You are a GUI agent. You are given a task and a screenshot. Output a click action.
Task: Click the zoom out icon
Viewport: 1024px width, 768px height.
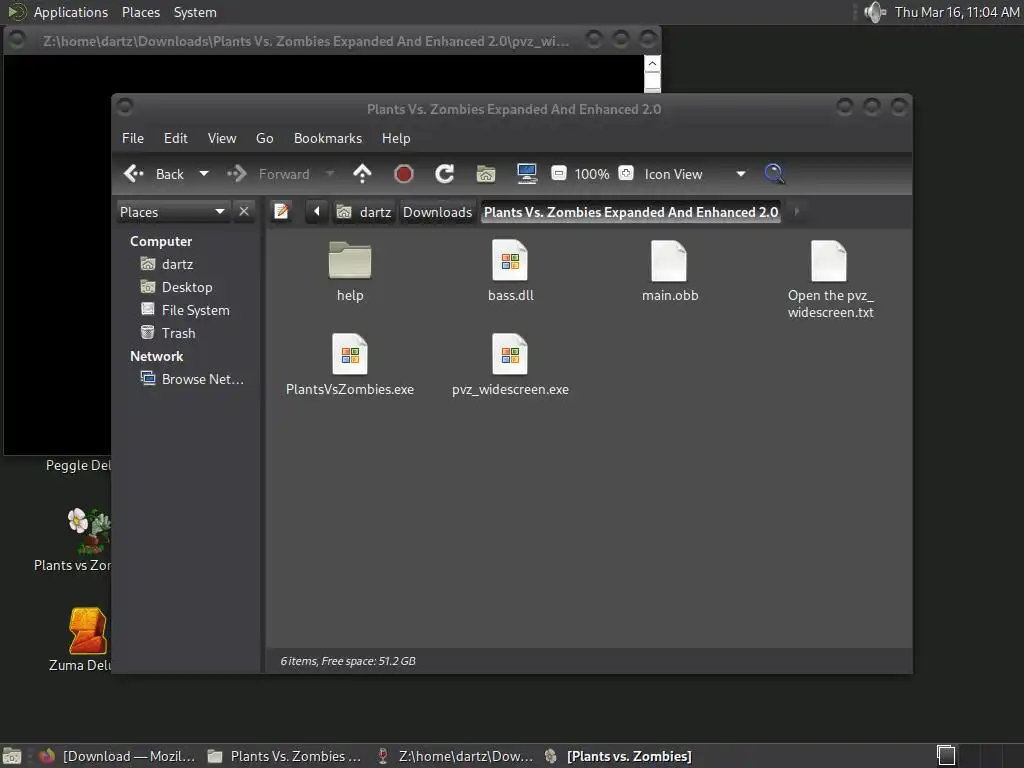[x=559, y=173]
